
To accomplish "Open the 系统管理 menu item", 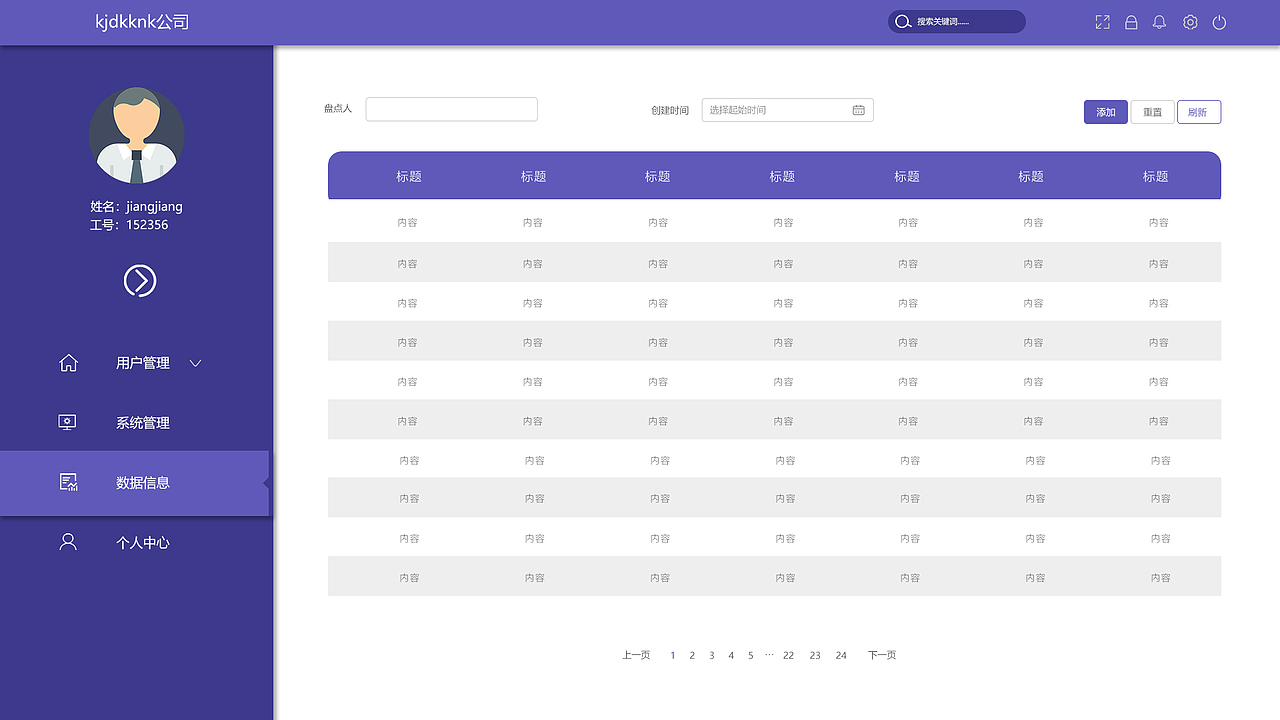I will pyautogui.click(x=143, y=423).
